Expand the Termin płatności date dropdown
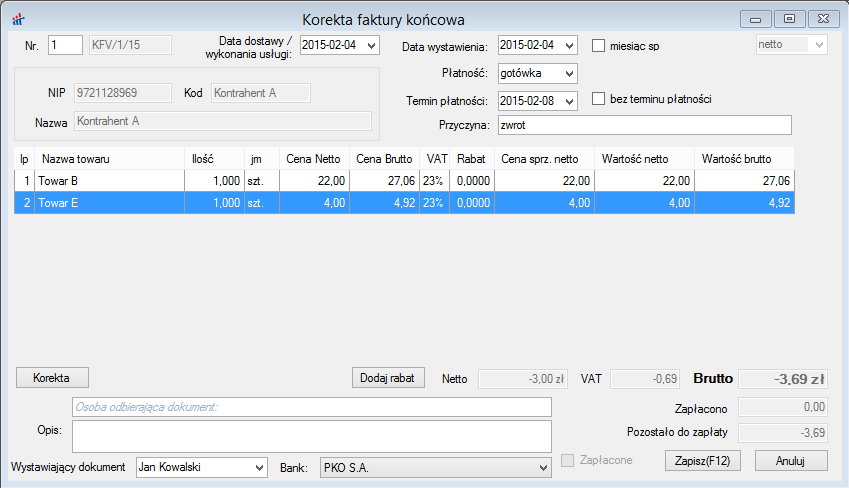849x488 pixels. coord(569,101)
